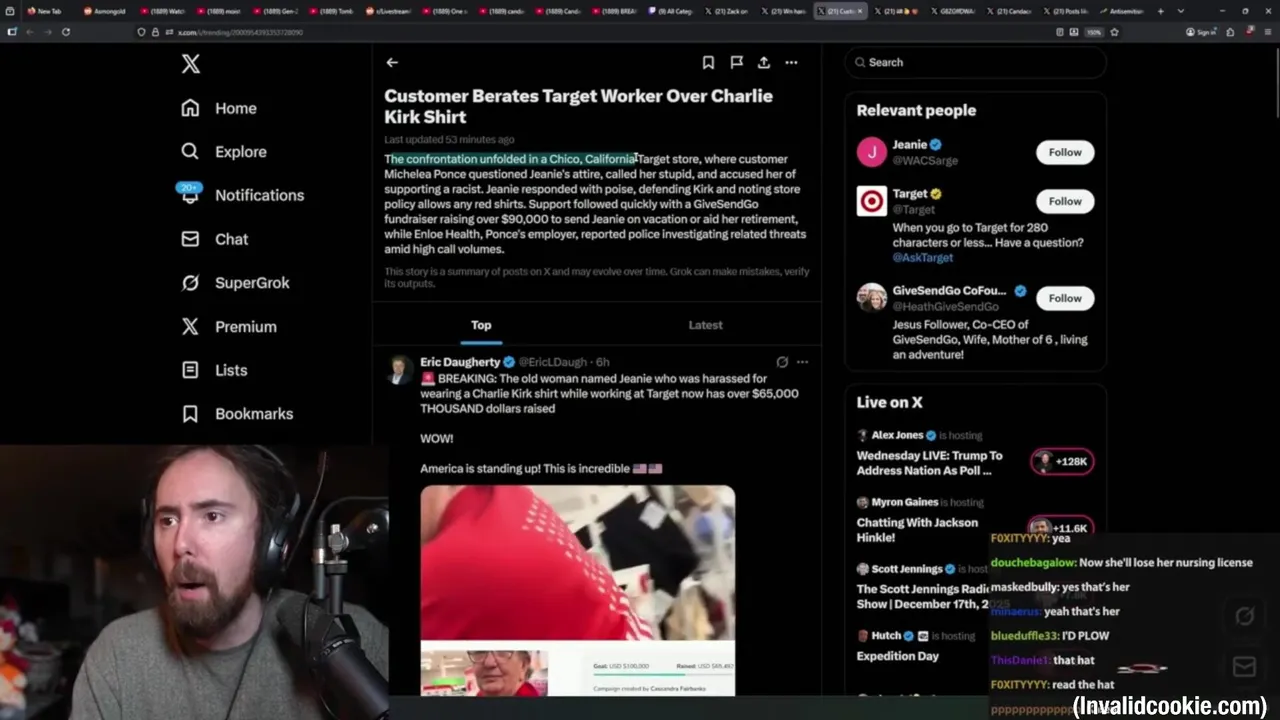The width and height of the screenshot is (1280, 720).
Task: Switch to the Antisemitism browser tab
Action: tap(1123, 11)
